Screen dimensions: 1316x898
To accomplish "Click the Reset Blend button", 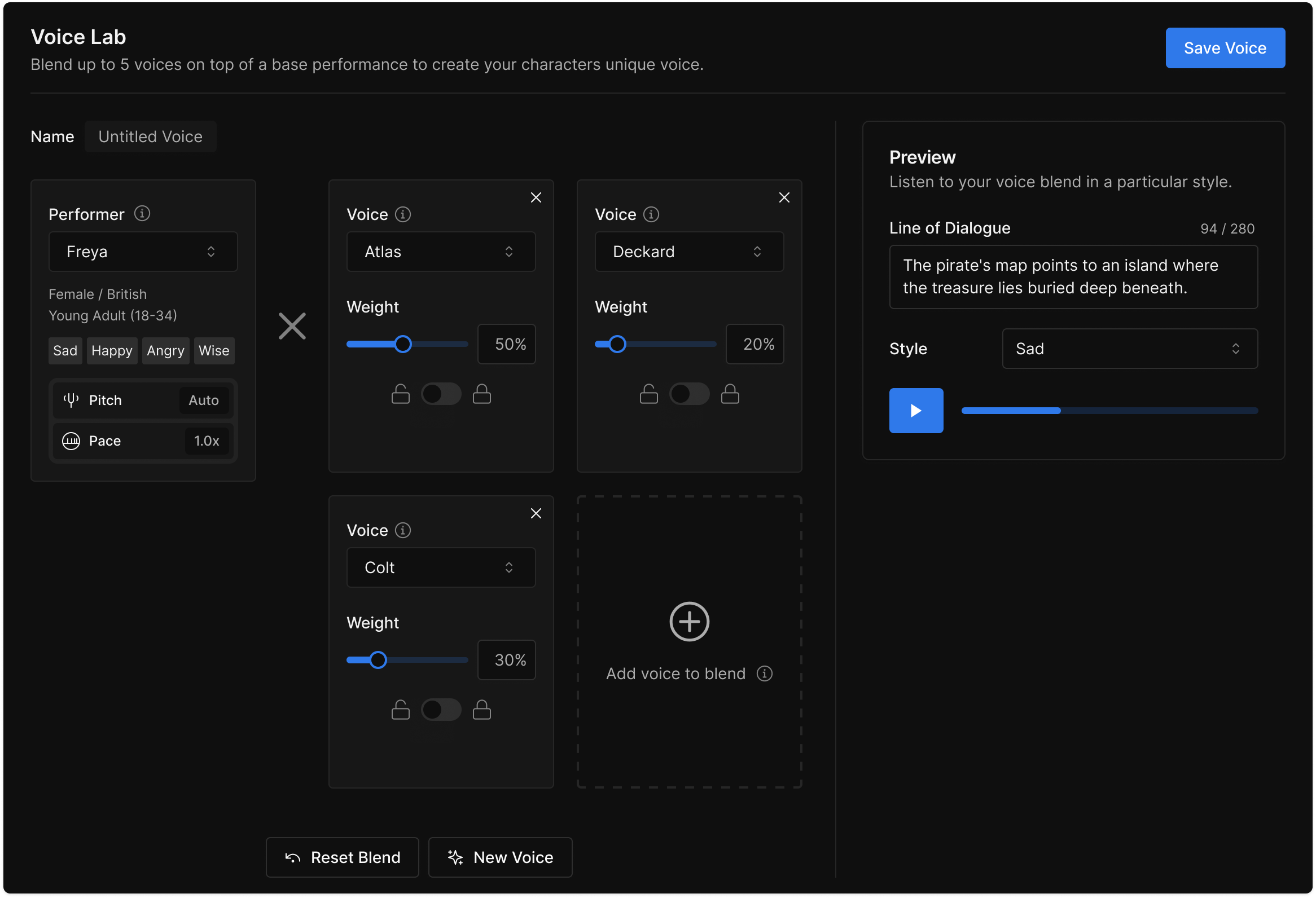I will pyautogui.click(x=342, y=857).
